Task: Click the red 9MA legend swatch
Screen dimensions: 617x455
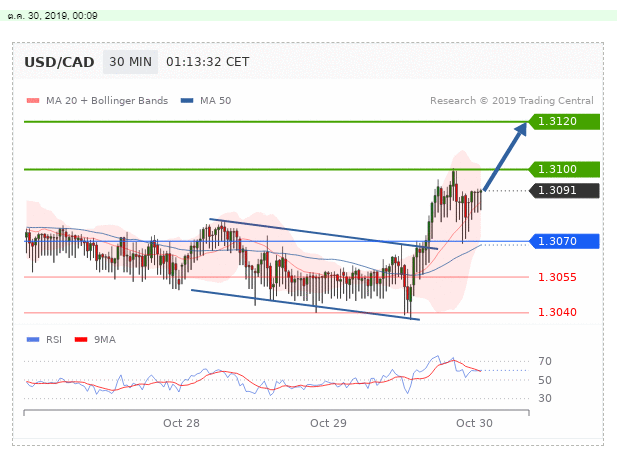Action: click(x=81, y=339)
